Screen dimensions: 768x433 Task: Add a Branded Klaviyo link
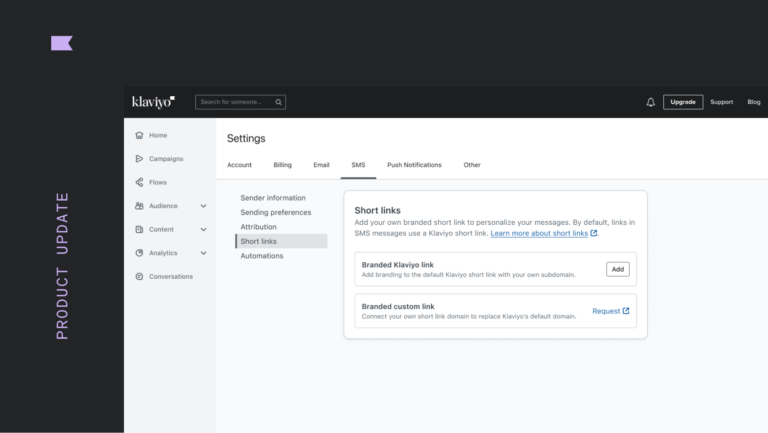pos(618,269)
